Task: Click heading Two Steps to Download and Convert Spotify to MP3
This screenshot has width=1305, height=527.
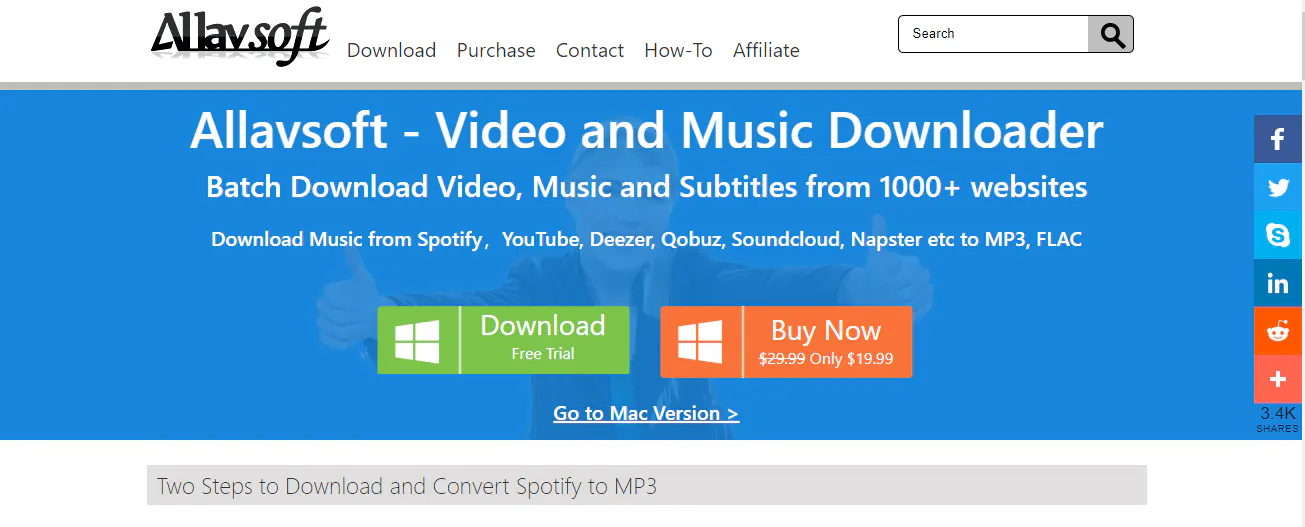Action: (x=407, y=487)
